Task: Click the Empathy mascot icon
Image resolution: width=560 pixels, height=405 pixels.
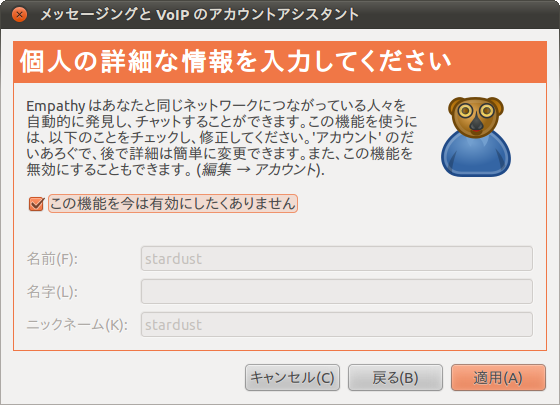Action: 476,137
